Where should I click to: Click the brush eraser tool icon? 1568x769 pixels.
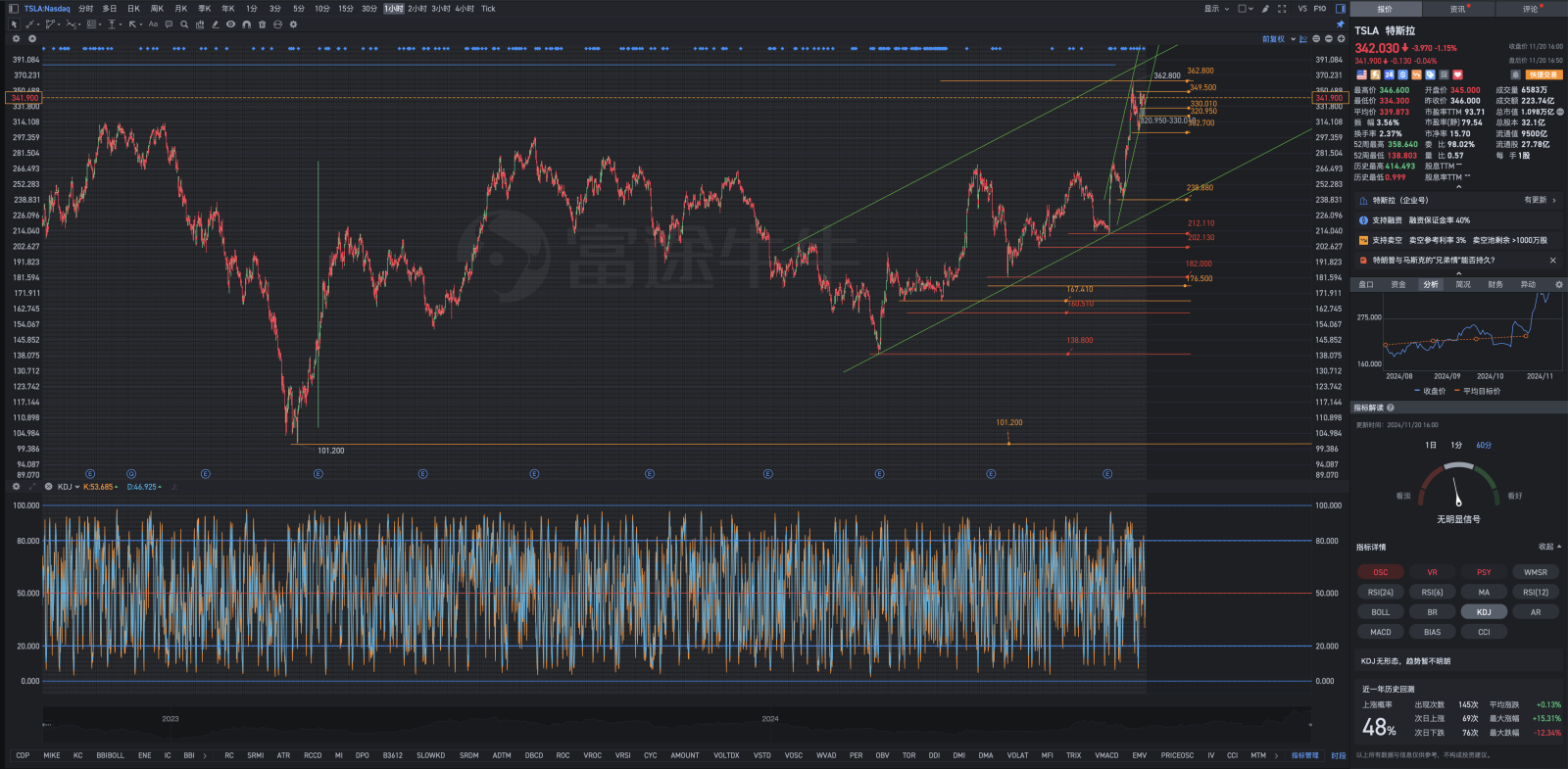pos(215,24)
